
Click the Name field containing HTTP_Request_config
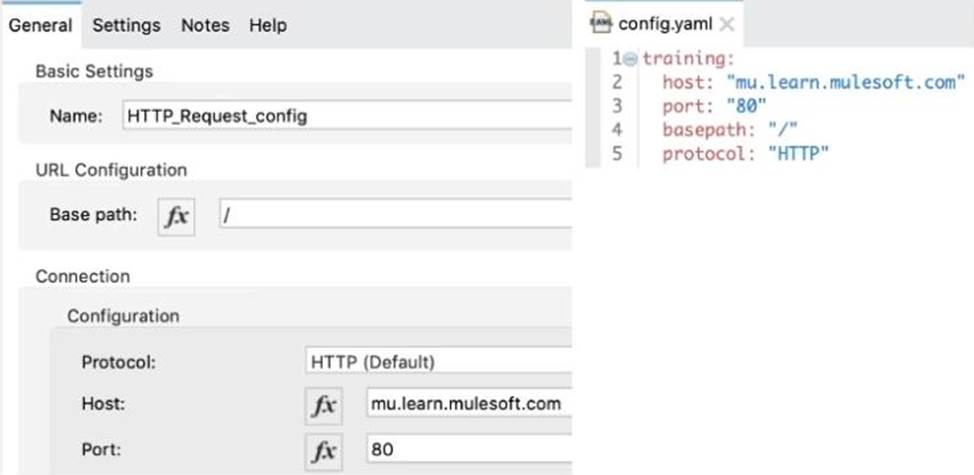tap(347, 115)
